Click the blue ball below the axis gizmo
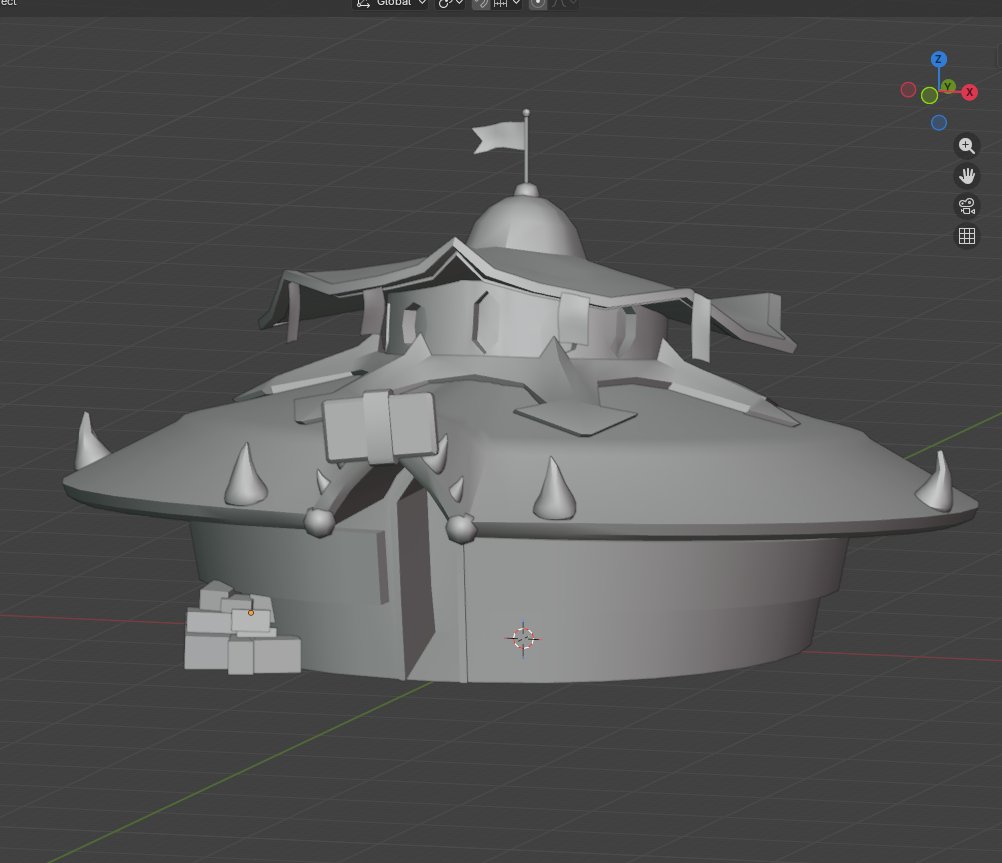The image size is (1002, 863). [938, 122]
